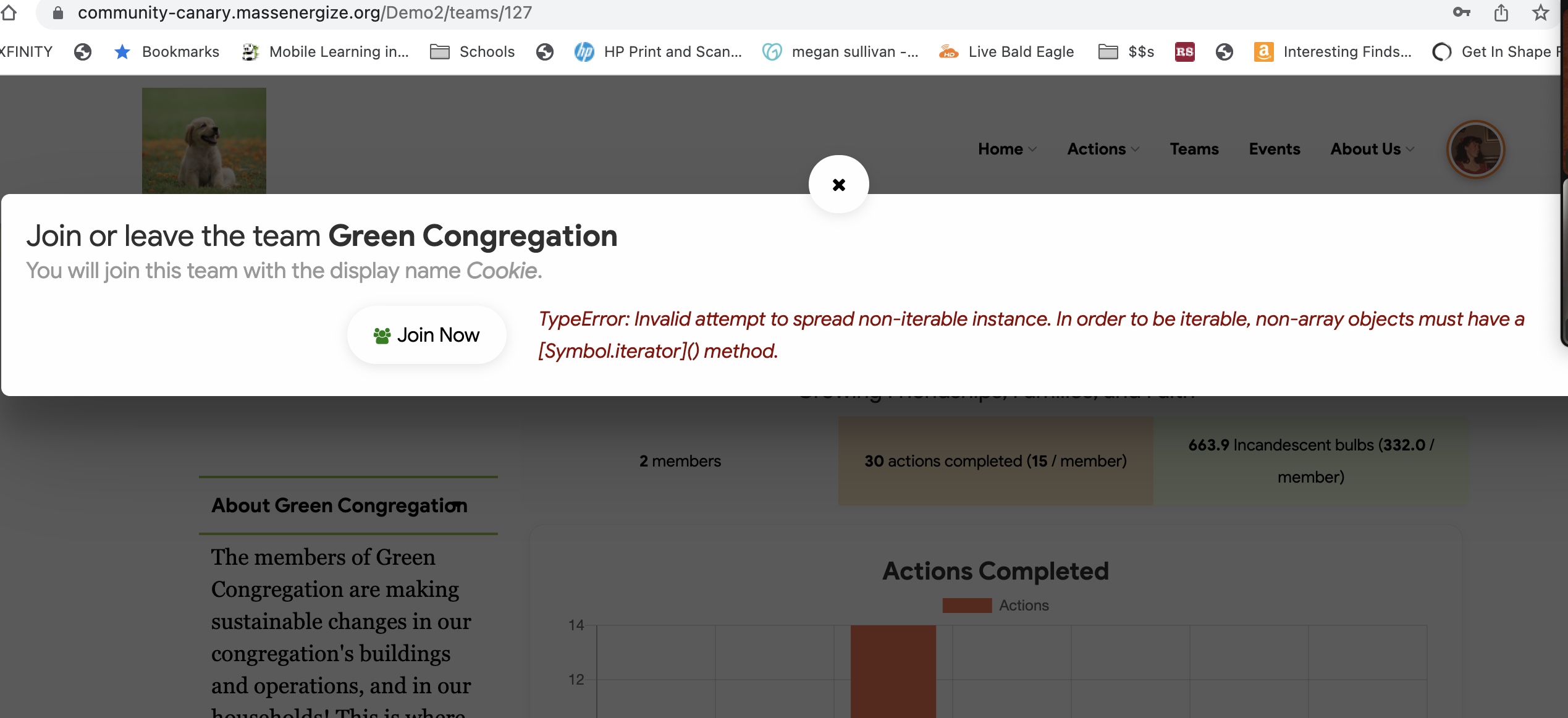Go to the Teams page
The height and width of the screenshot is (718, 1568).
click(1194, 149)
